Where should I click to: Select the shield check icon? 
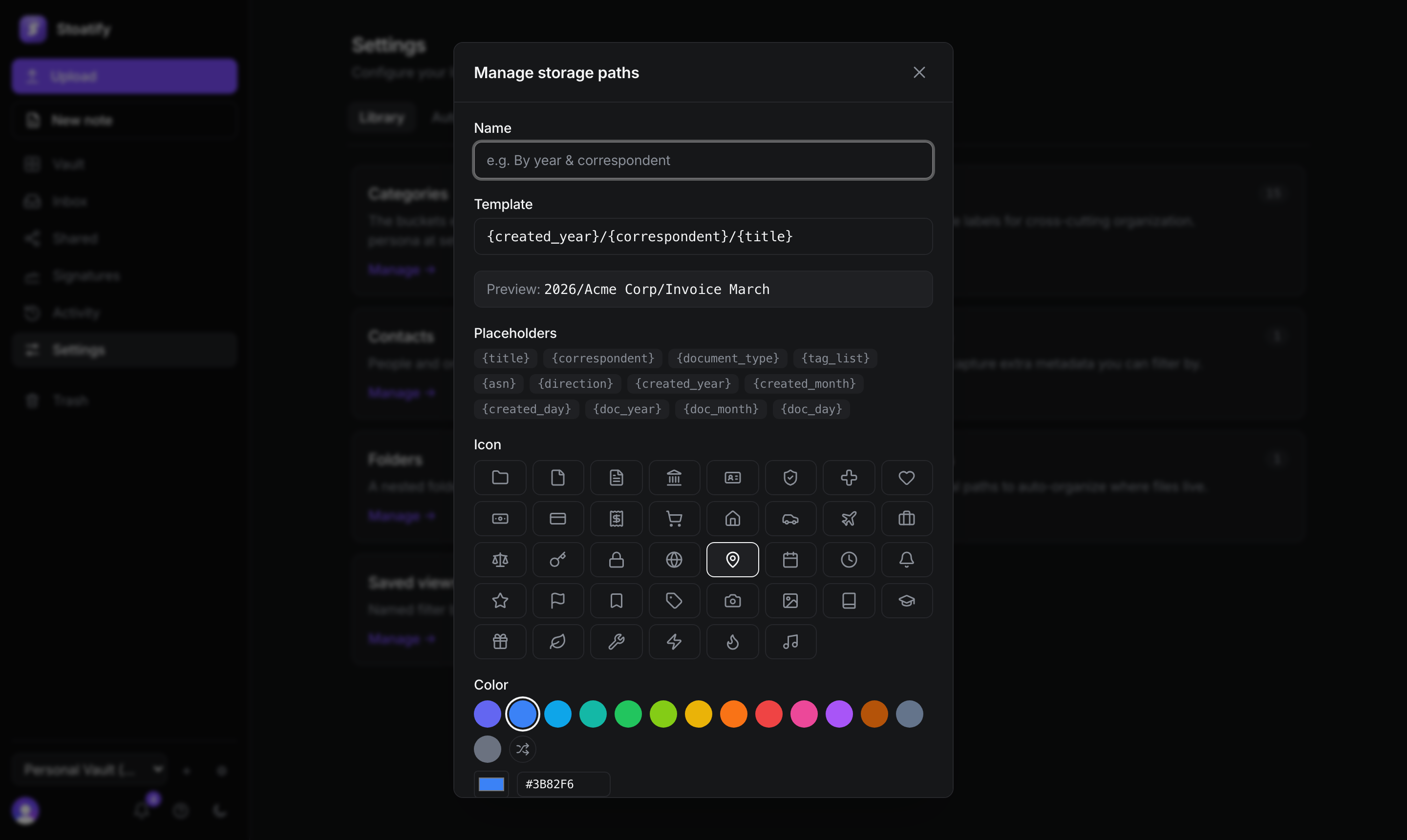point(790,478)
